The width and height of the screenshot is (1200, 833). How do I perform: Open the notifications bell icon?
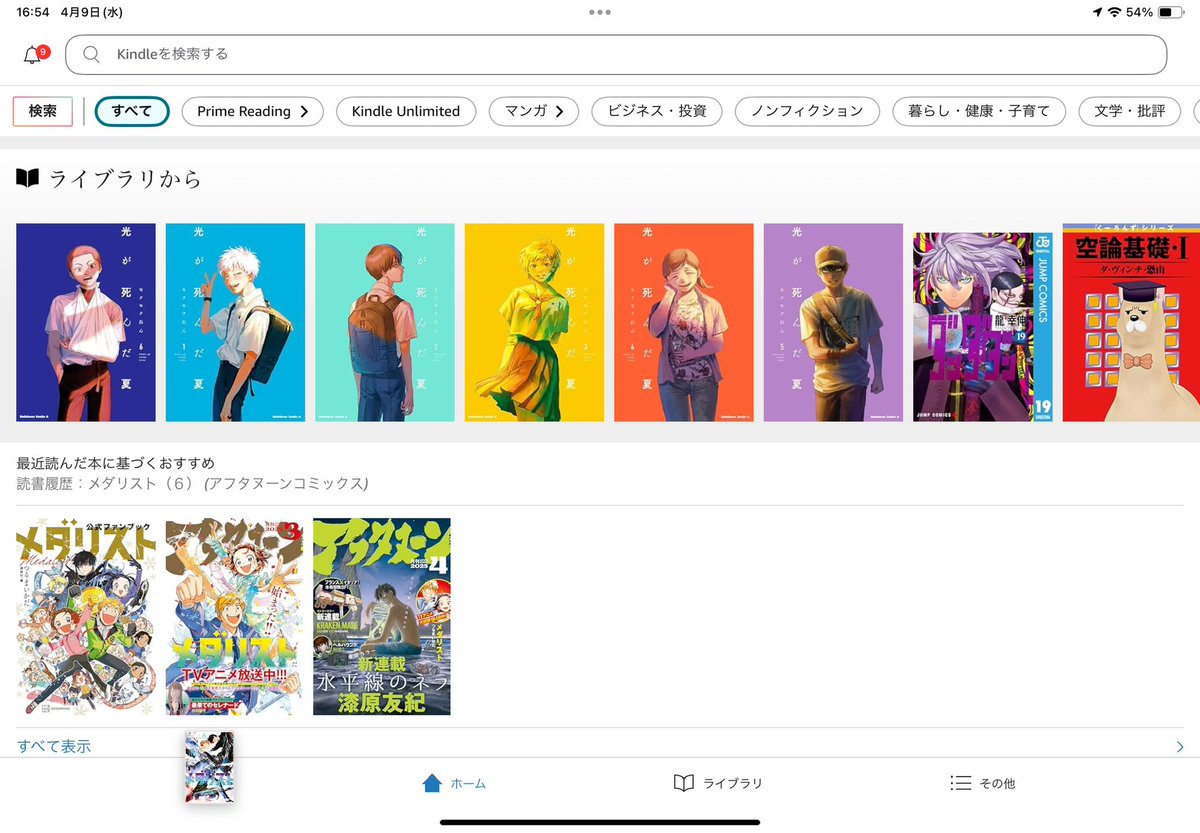point(34,54)
